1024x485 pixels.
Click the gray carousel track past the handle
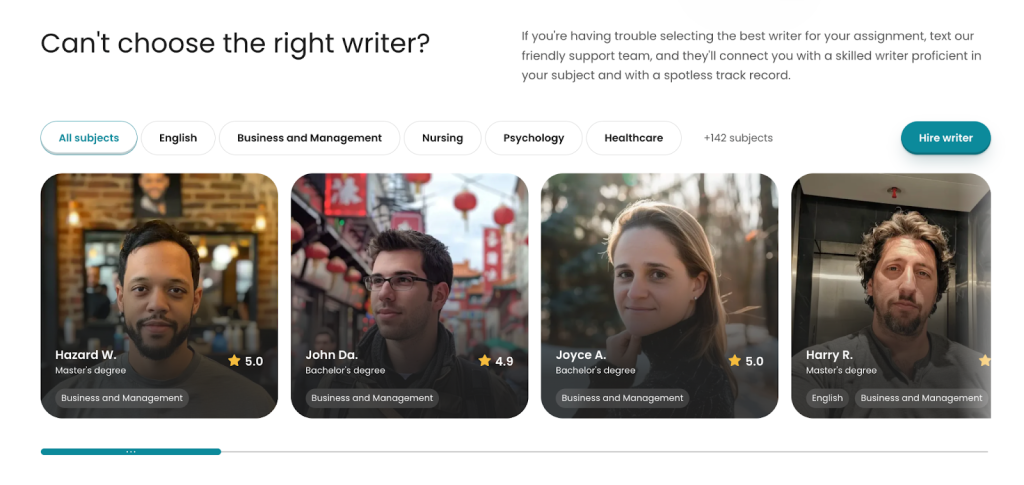tap(604, 451)
